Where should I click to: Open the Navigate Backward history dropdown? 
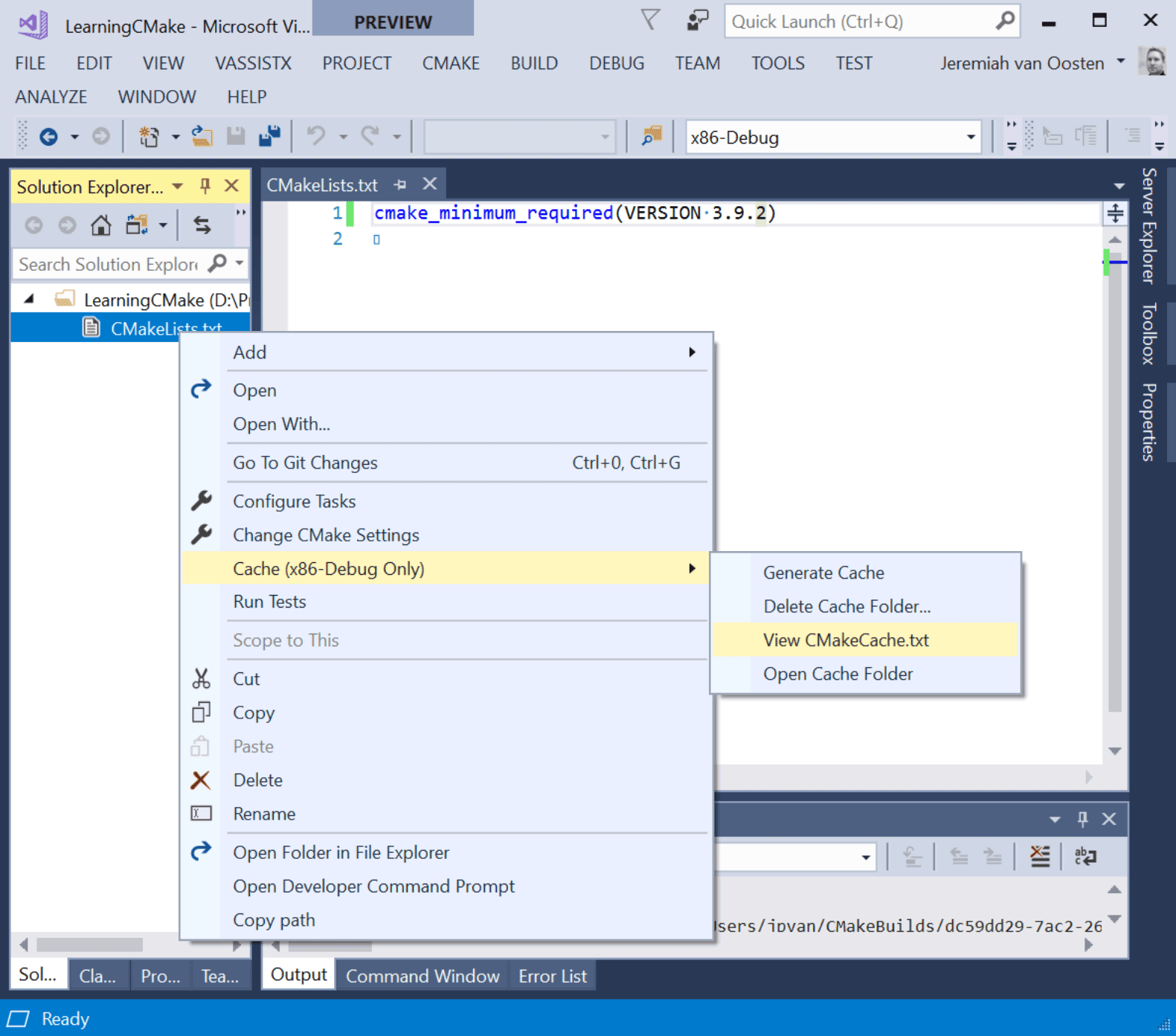[x=74, y=137]
